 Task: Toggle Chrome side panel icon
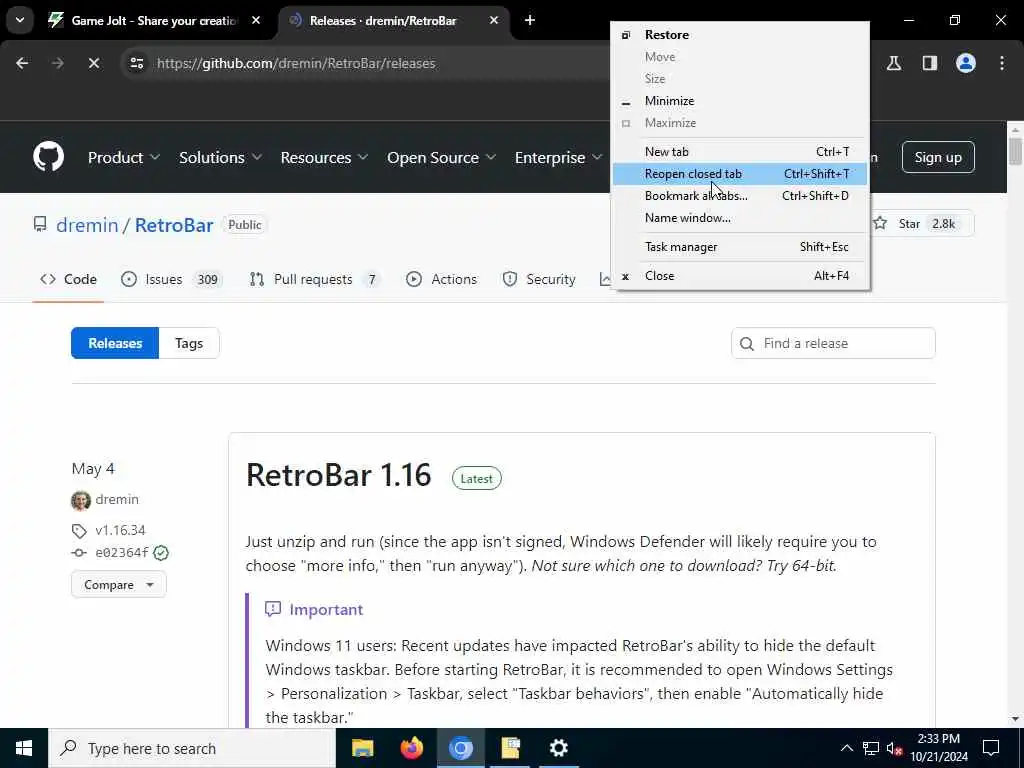(929, 63)
